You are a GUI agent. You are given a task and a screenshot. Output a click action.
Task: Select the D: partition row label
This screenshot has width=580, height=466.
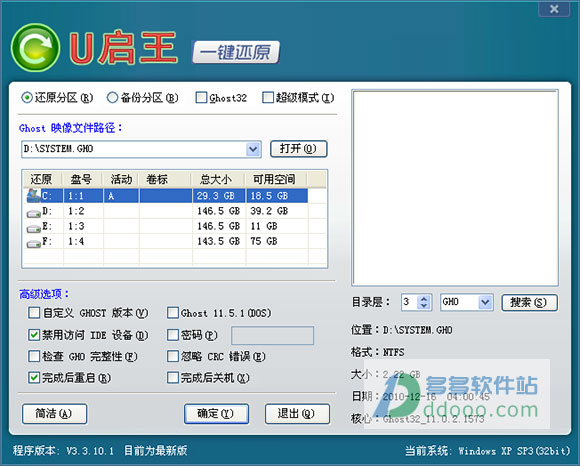(x=47, y=211)
